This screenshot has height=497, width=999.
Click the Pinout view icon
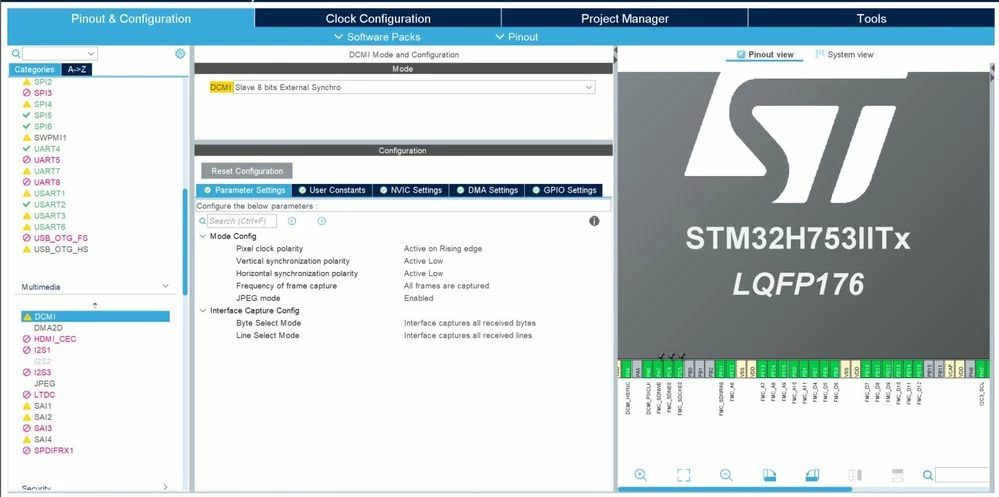pyautogui.click(x=741, y=55)
